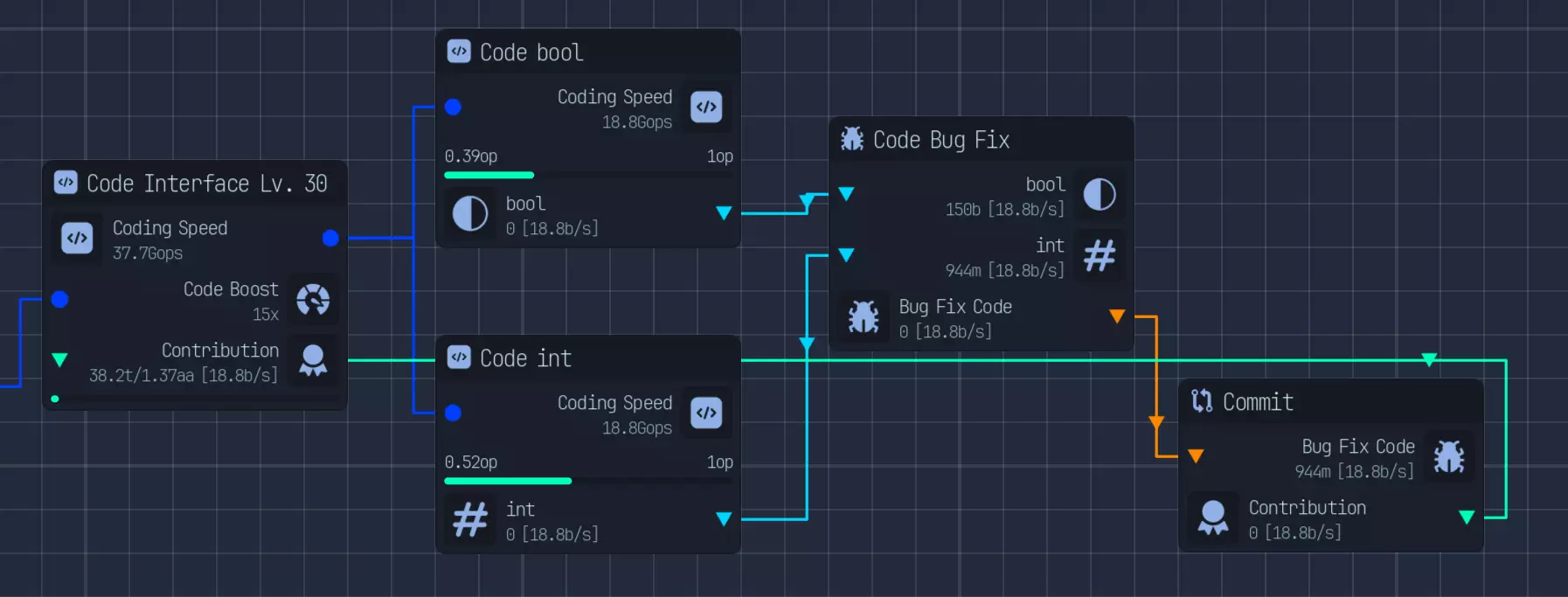
Task: Click the Code int progress bar
Action: click(588, 481)
